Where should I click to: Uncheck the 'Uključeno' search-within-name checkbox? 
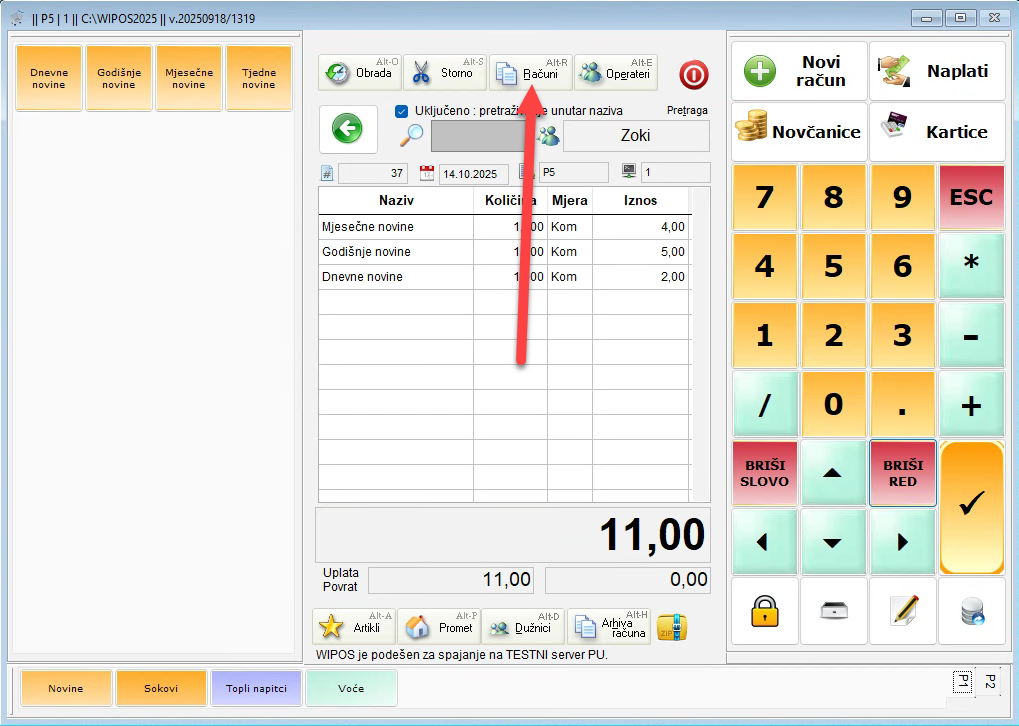click(x=402, y=111)
